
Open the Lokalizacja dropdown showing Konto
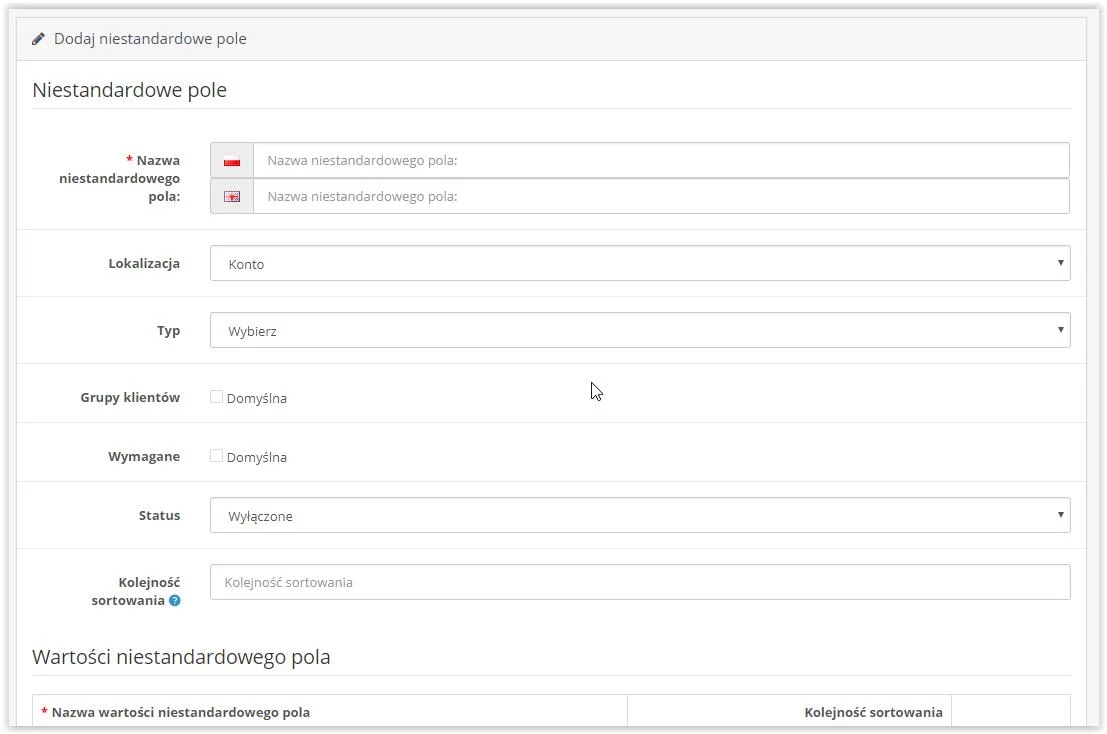(x=639, y=264)
